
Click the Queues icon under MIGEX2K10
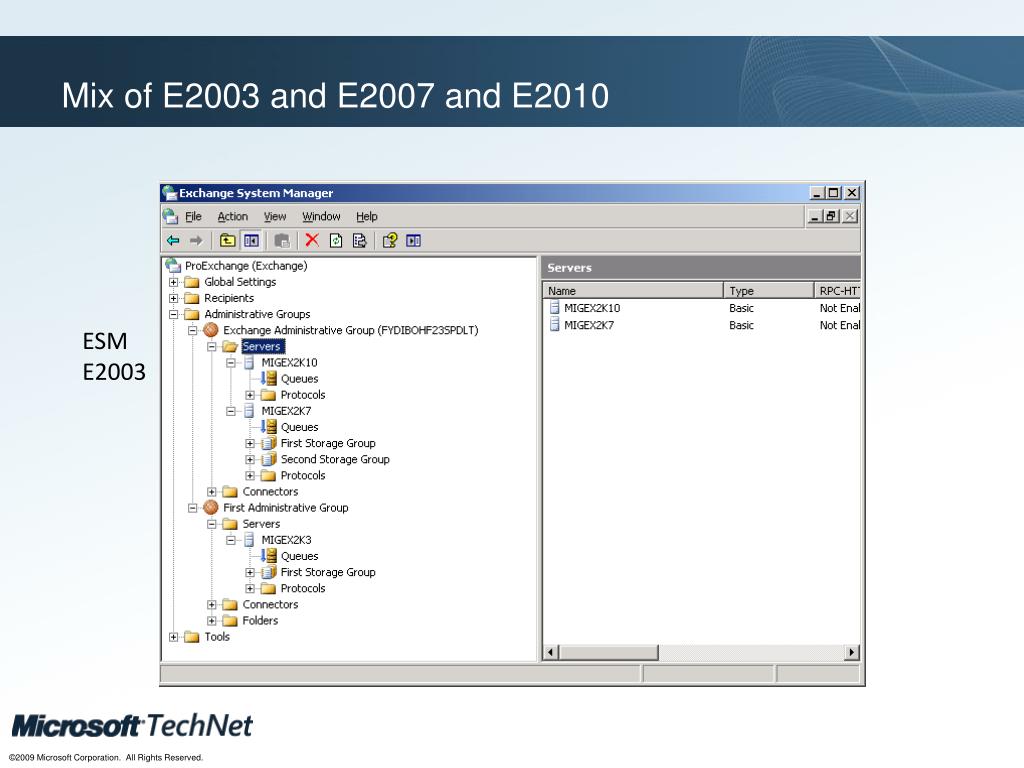268,378
